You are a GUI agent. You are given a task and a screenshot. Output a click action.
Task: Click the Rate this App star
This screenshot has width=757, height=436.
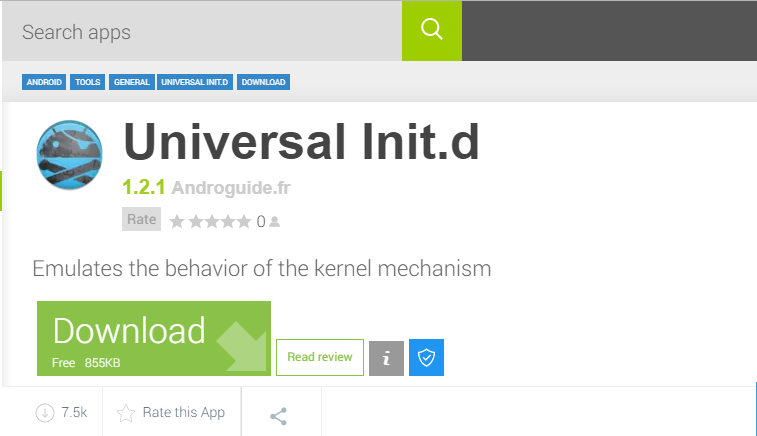126,413
